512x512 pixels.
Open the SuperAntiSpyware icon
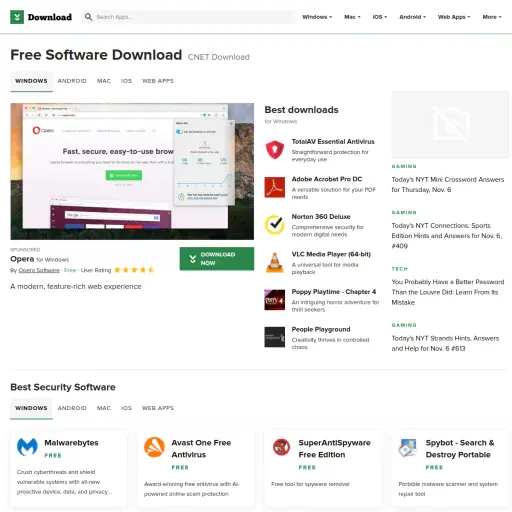[281, 447]
